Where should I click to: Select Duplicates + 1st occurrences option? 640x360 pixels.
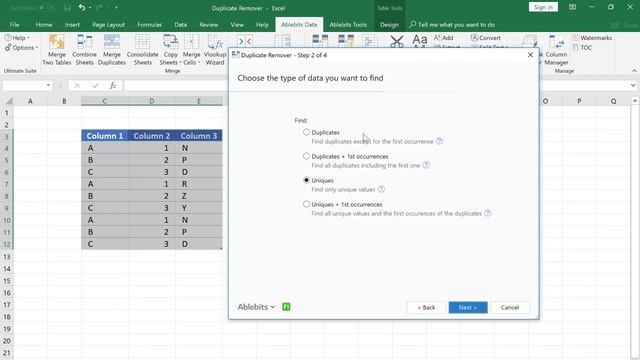click(x=306, y=156)
